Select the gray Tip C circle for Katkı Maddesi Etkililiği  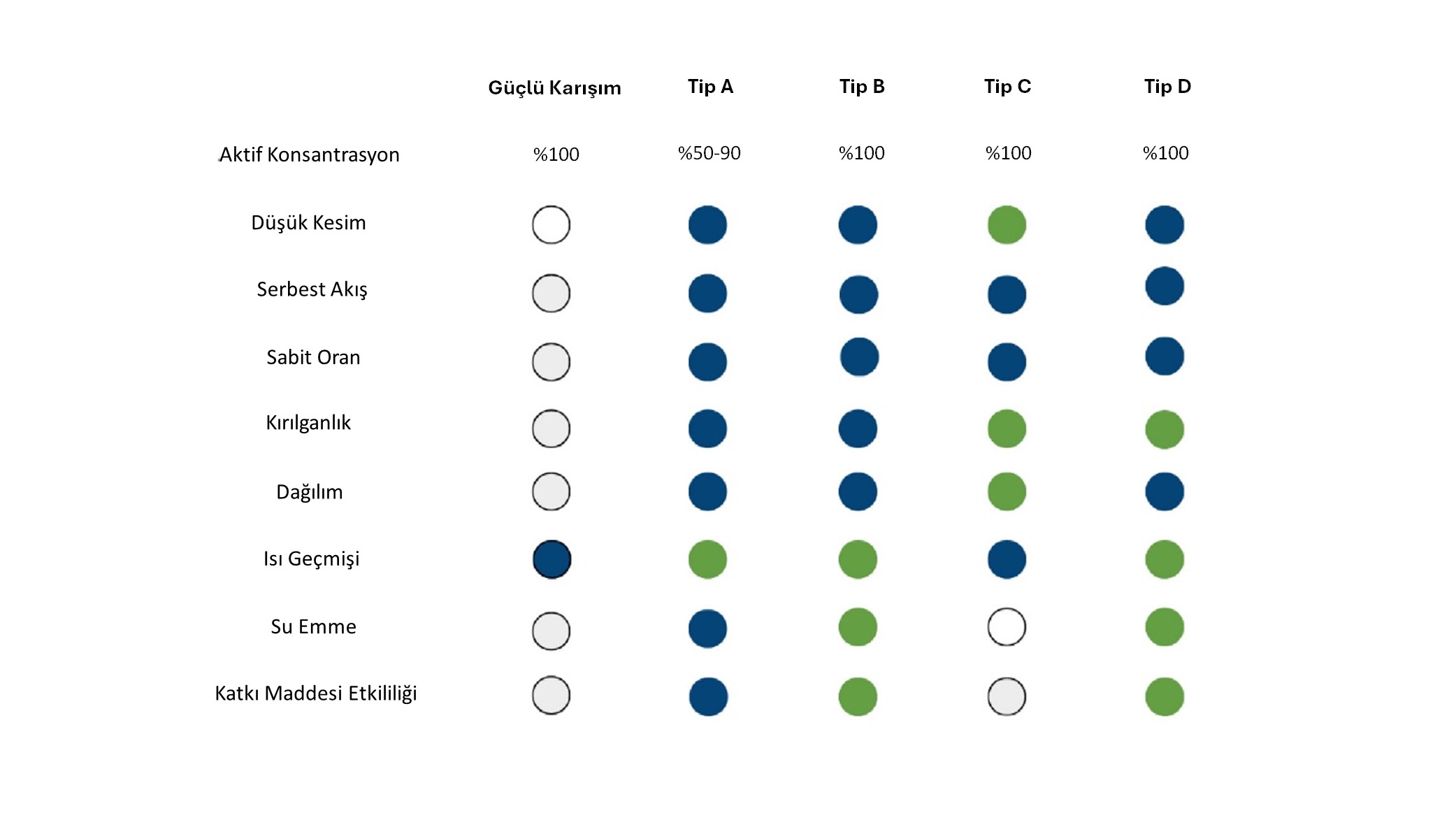(x=1007, y=697)
